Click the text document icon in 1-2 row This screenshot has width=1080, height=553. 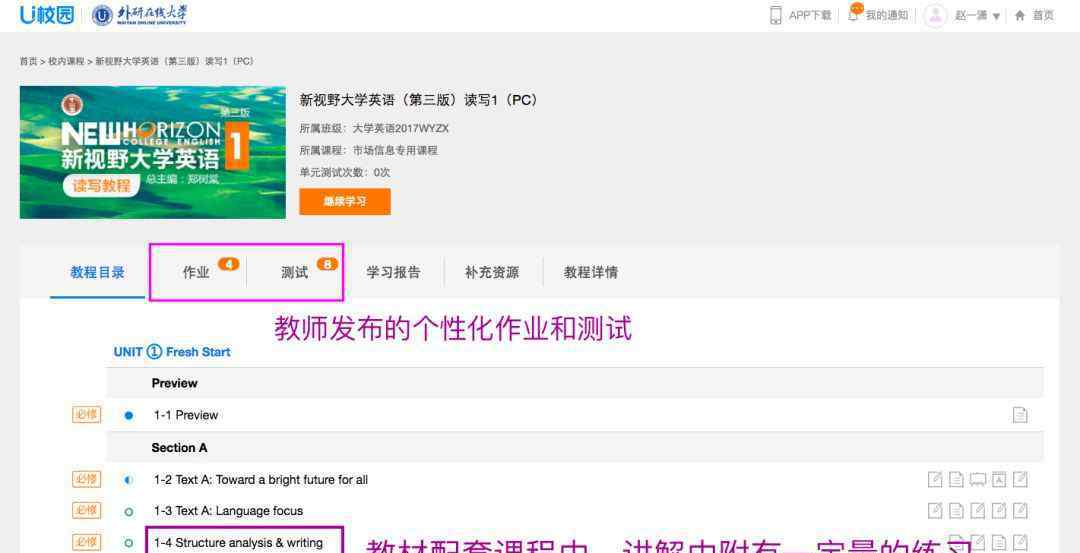click(x=957, y=479)
